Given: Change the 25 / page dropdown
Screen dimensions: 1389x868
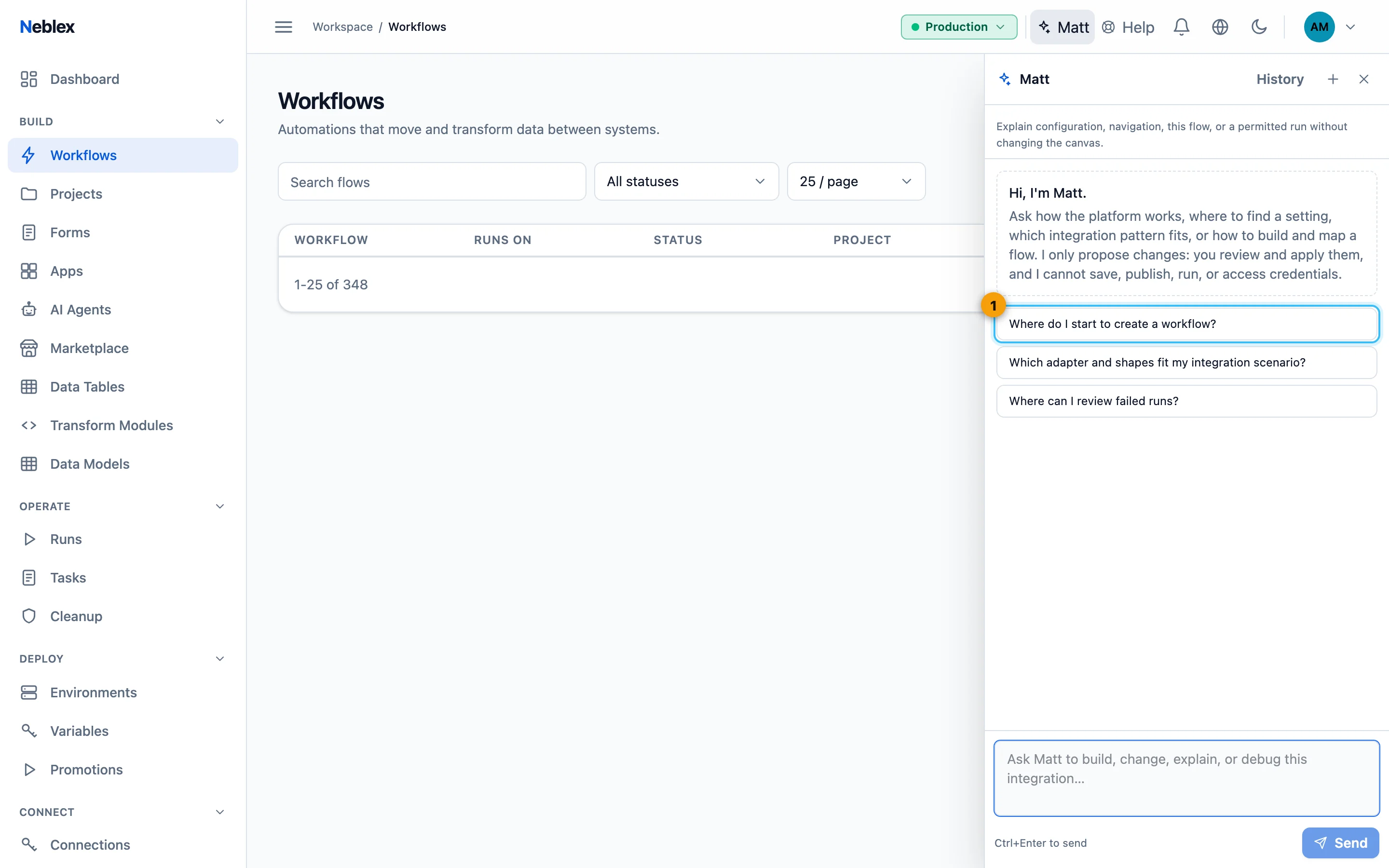Looking at the screenshot, I should (856, 181).
